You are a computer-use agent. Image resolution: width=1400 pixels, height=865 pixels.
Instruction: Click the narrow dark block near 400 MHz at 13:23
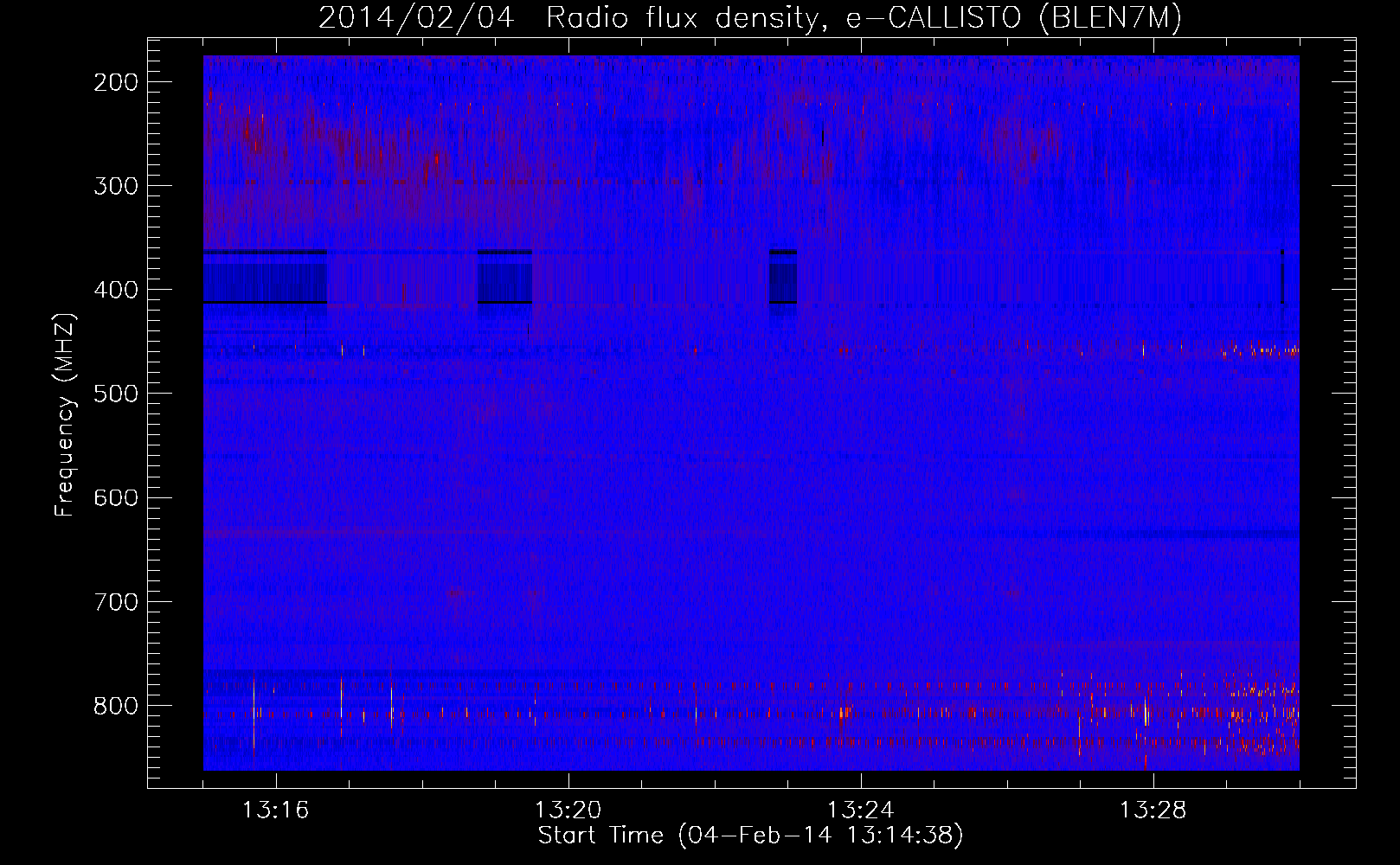point(783,277)
